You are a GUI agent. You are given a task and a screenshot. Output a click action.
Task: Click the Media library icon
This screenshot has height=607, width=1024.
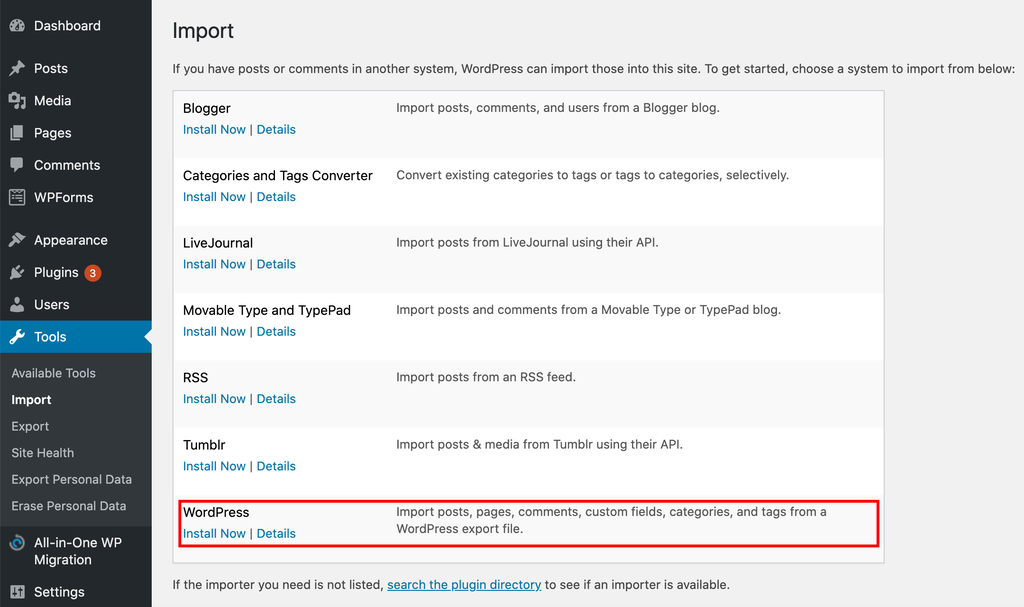point(18,100)
